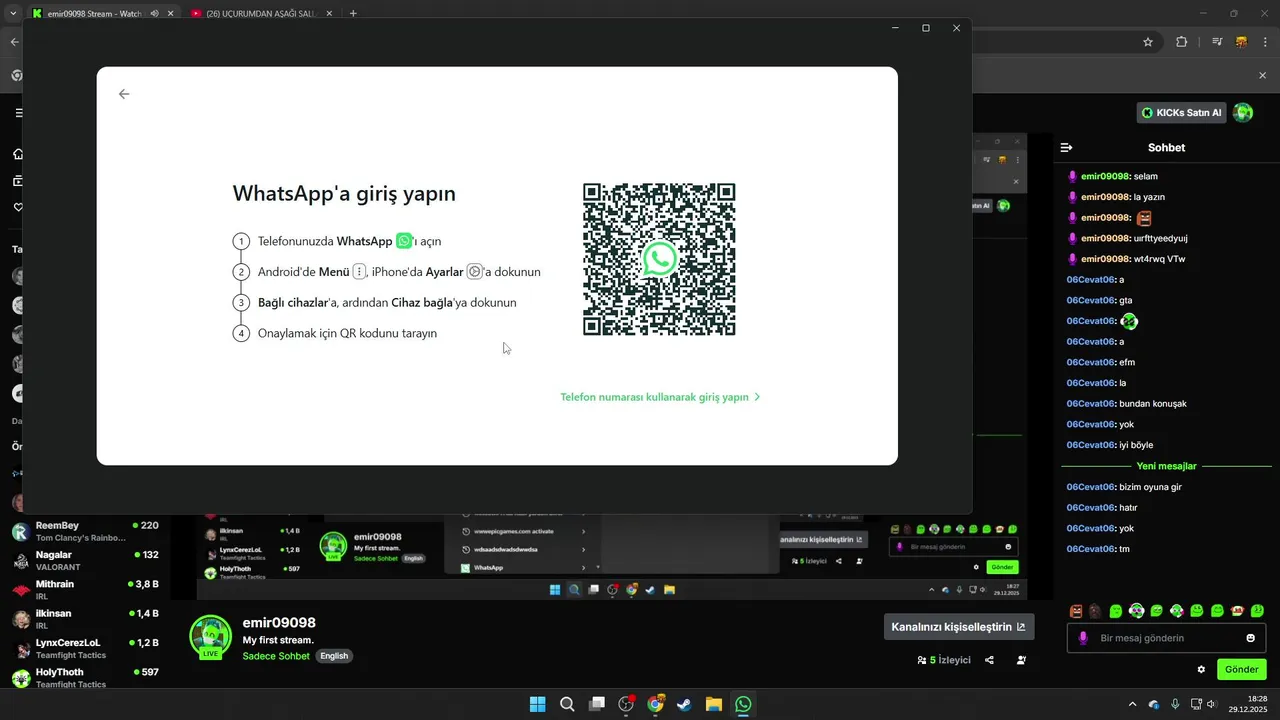Open ReemBey channel in sidebar
This screenshot has height=720, width=1280.
click(85, 531)
